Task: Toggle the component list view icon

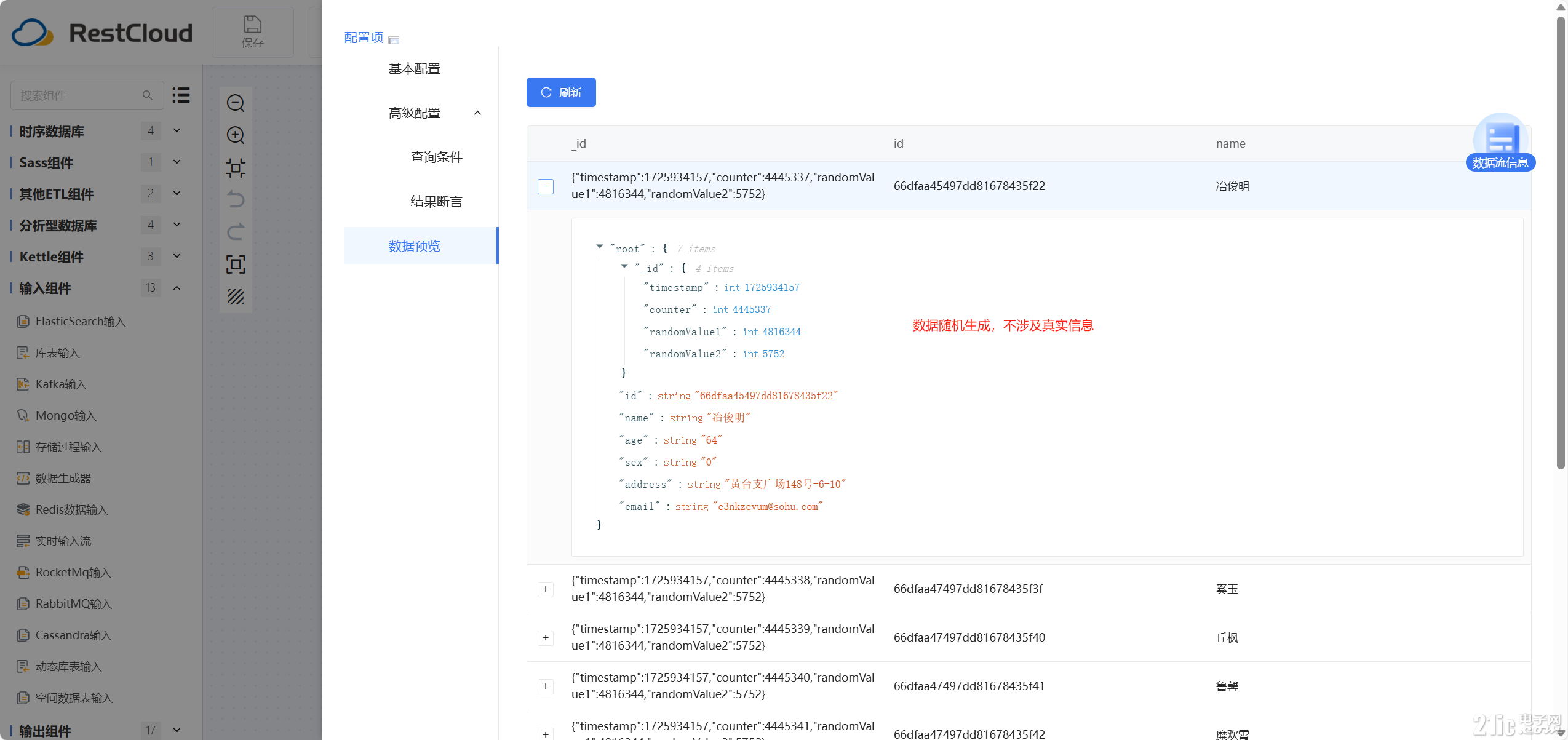Action: [181, 95]
